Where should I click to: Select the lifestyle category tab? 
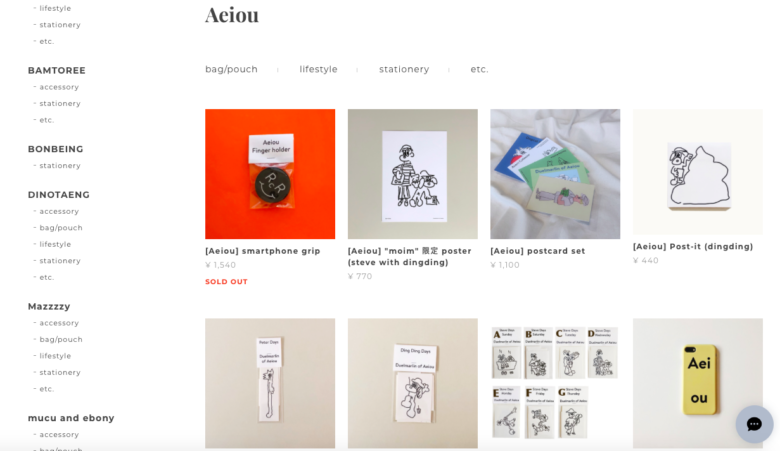click(x=318, y=69)
